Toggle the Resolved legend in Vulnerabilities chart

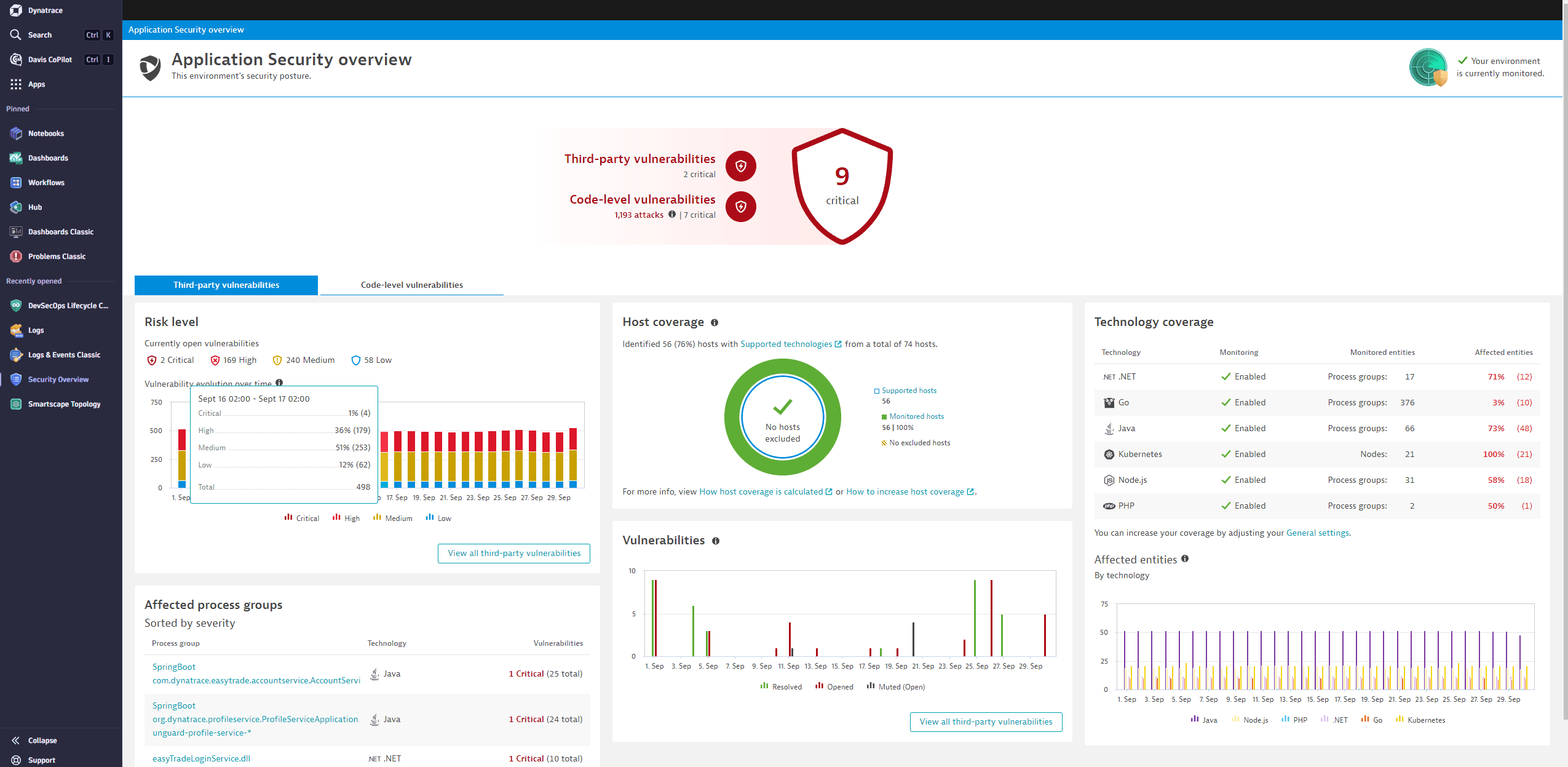[781, 686]
